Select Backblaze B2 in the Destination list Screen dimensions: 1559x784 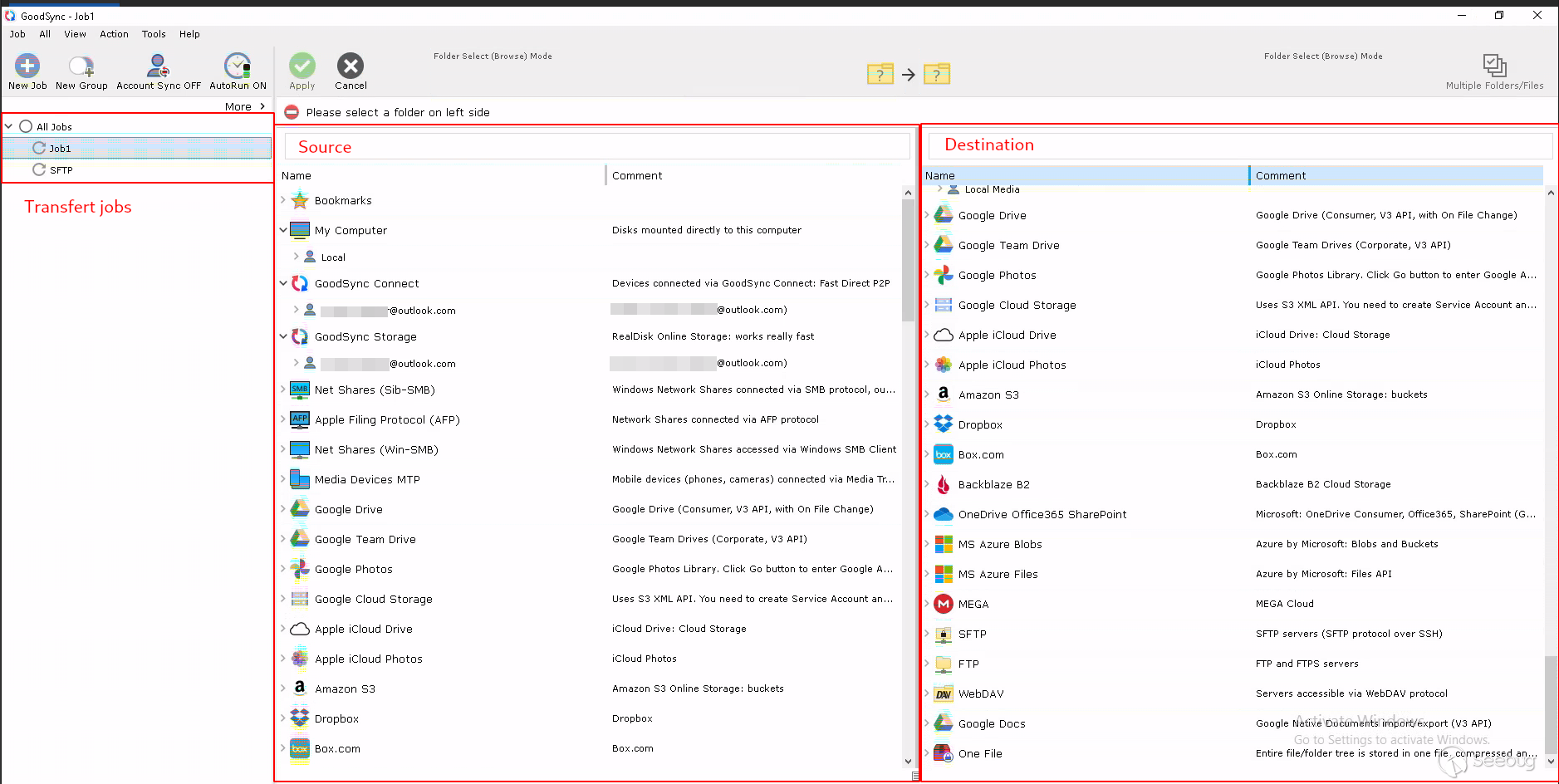click(993, 484)
